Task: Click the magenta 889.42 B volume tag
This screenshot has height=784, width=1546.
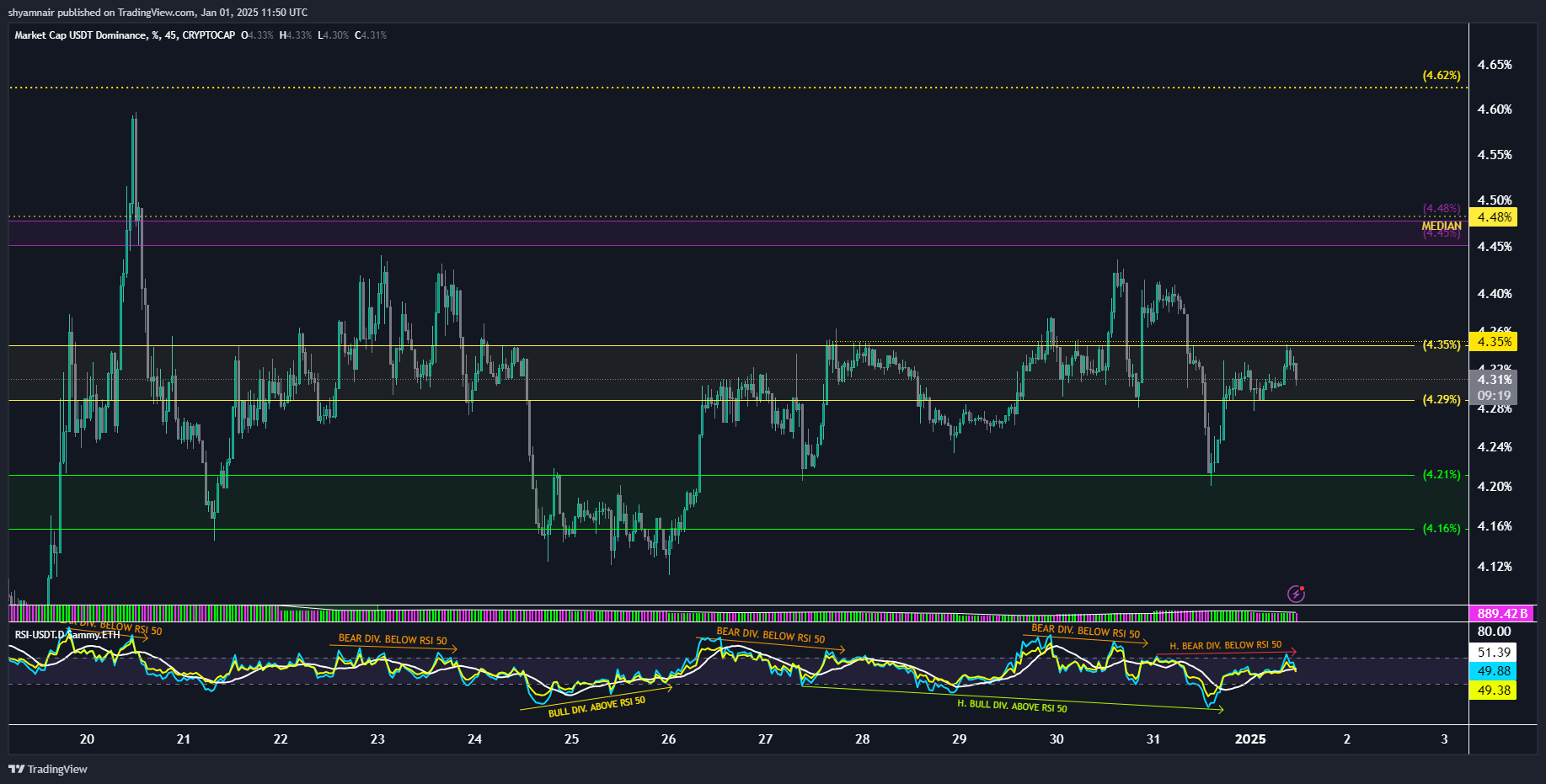Action: [x=1502, y=614]
